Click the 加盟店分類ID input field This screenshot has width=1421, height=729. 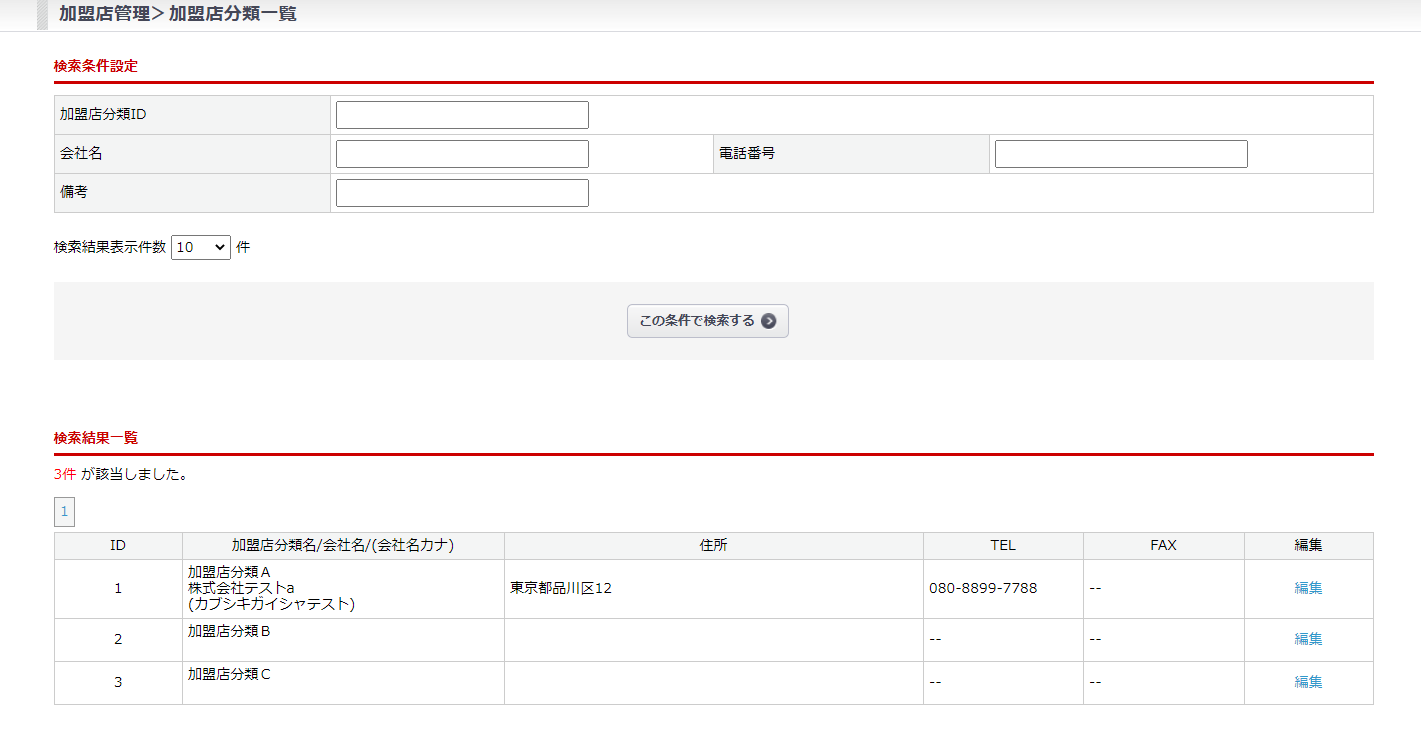(x=462, y=115)
